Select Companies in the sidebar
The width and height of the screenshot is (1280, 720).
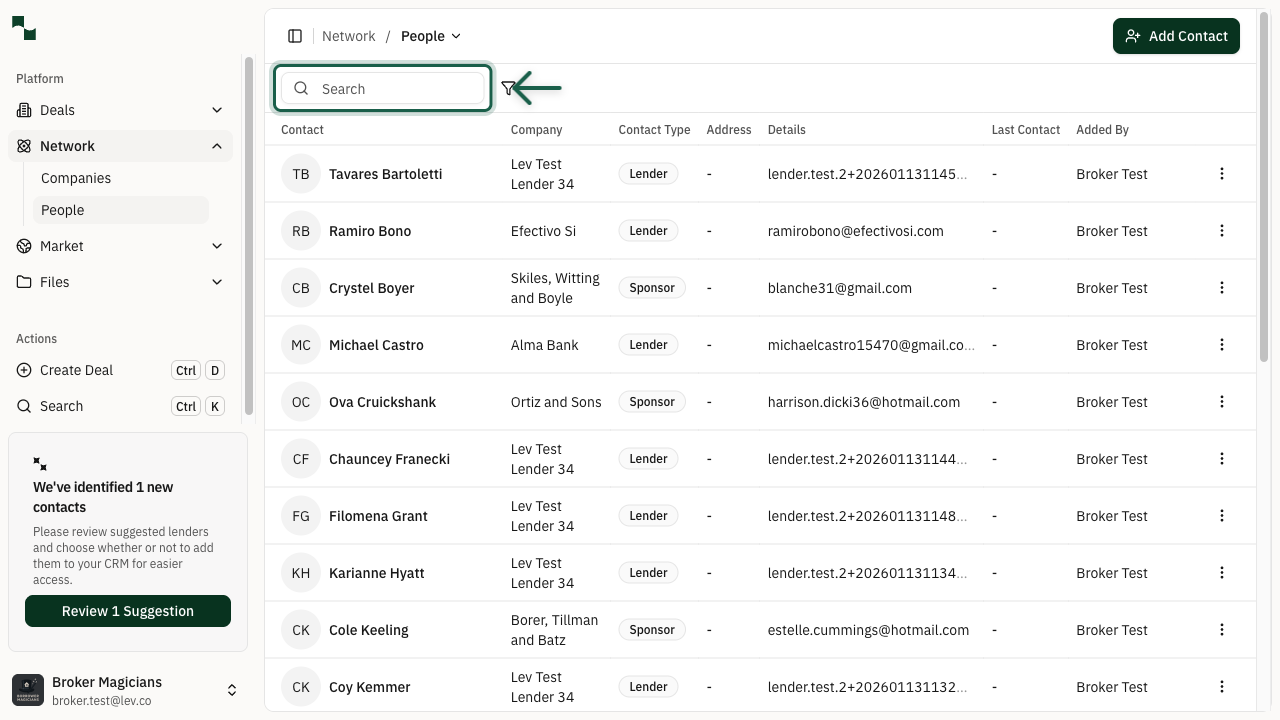pyautogui.click(x=76, y=178)
